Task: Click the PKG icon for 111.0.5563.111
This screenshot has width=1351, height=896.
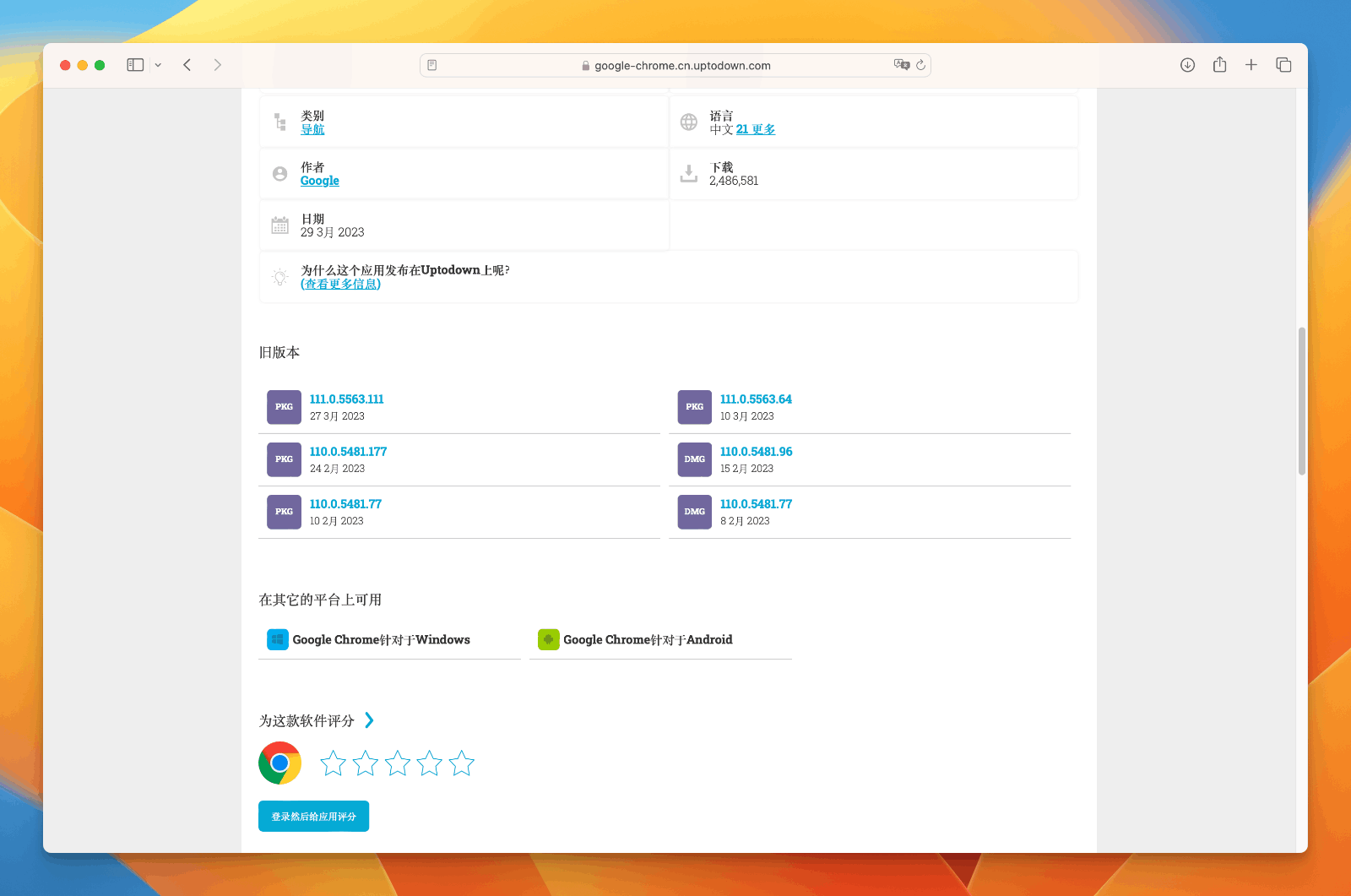Action: coord(284,407)
